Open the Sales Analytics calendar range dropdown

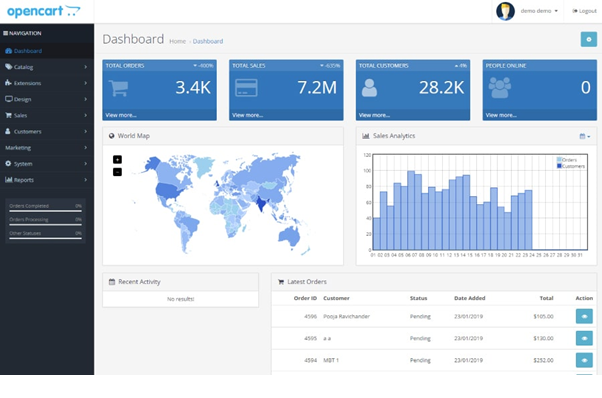(585, 136)
